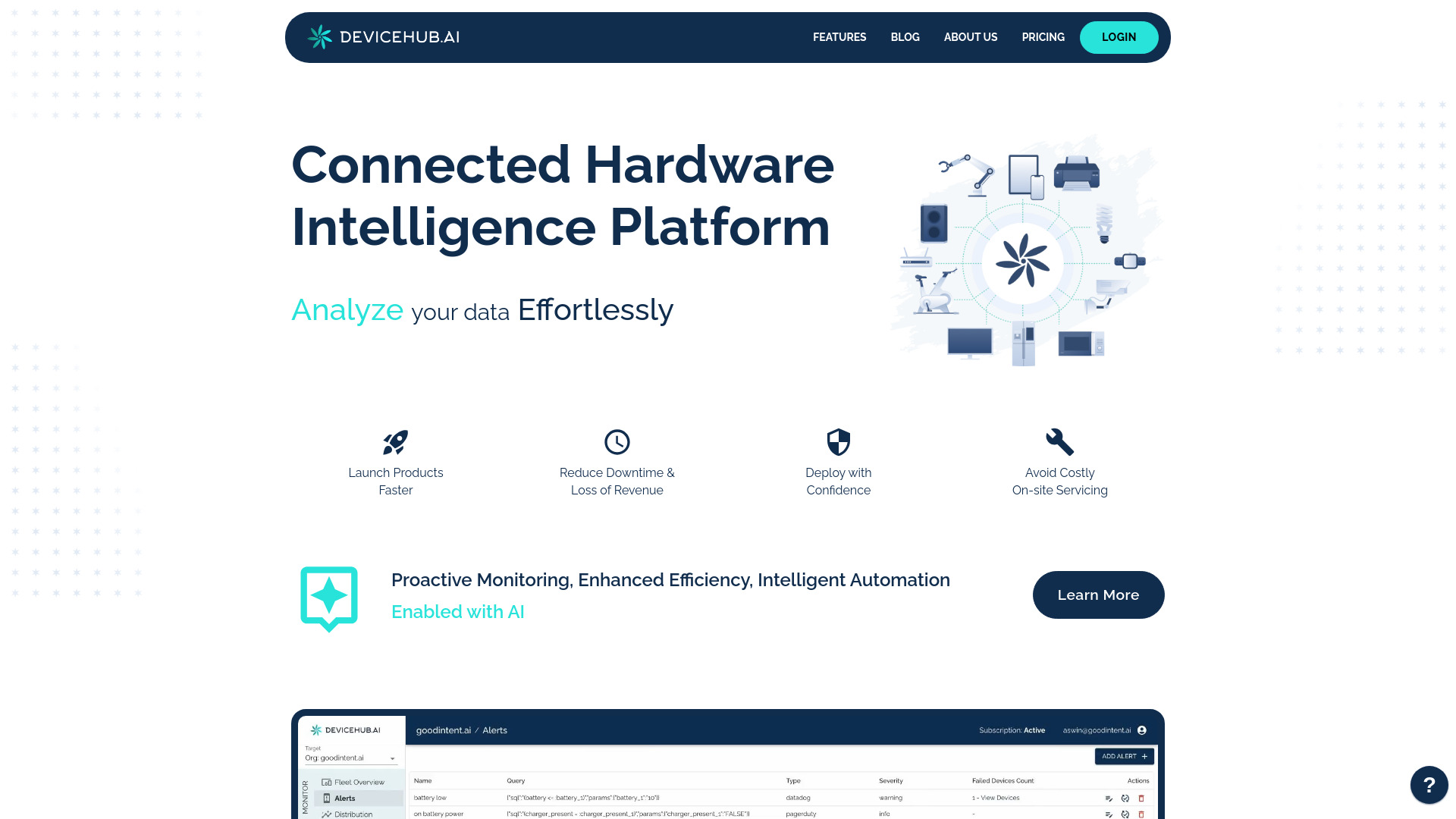
Task: Click the Fleet Overview sidebar icon
Action: point(326,782)
